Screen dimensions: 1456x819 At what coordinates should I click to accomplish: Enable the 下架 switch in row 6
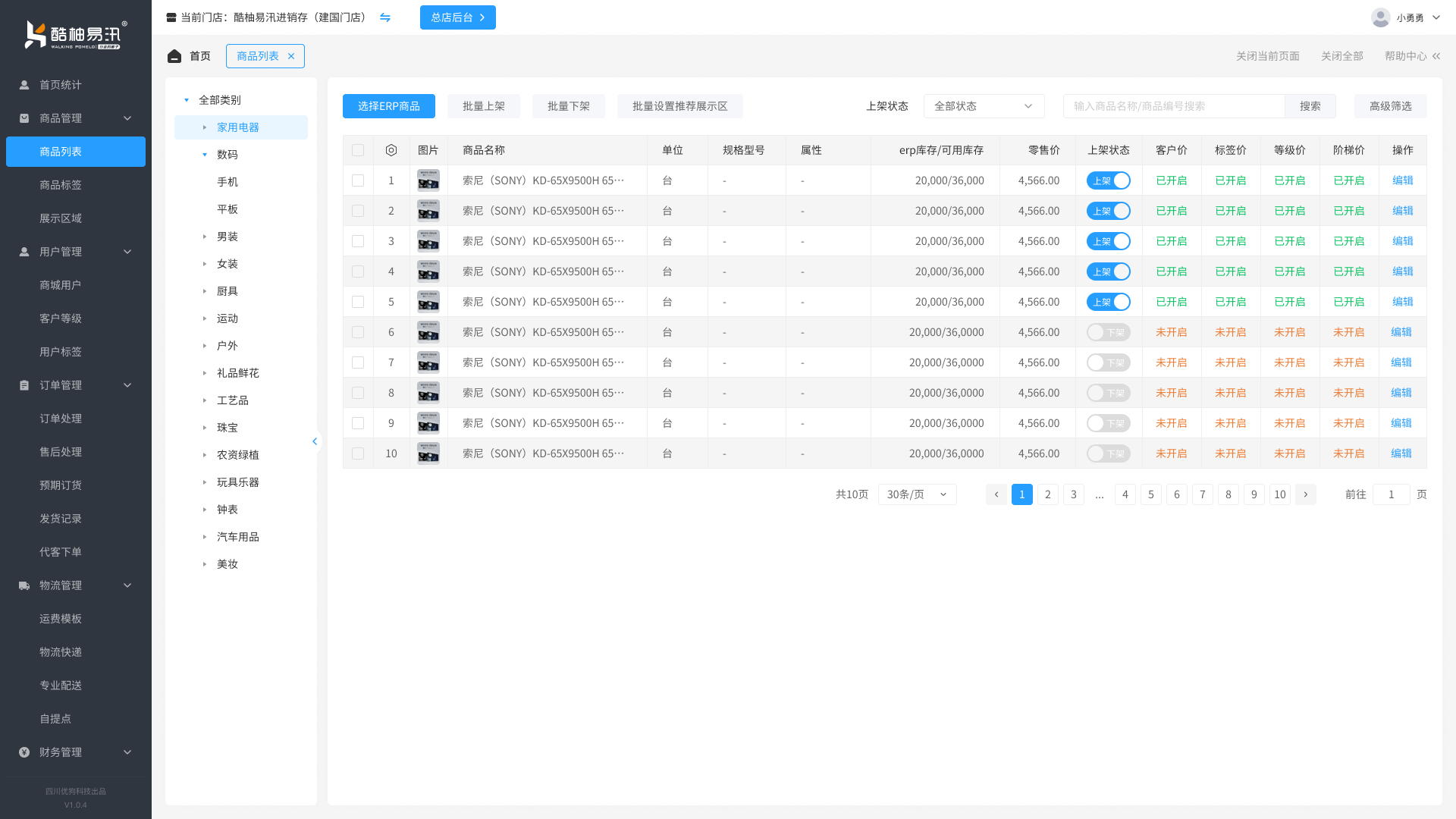1108,332
